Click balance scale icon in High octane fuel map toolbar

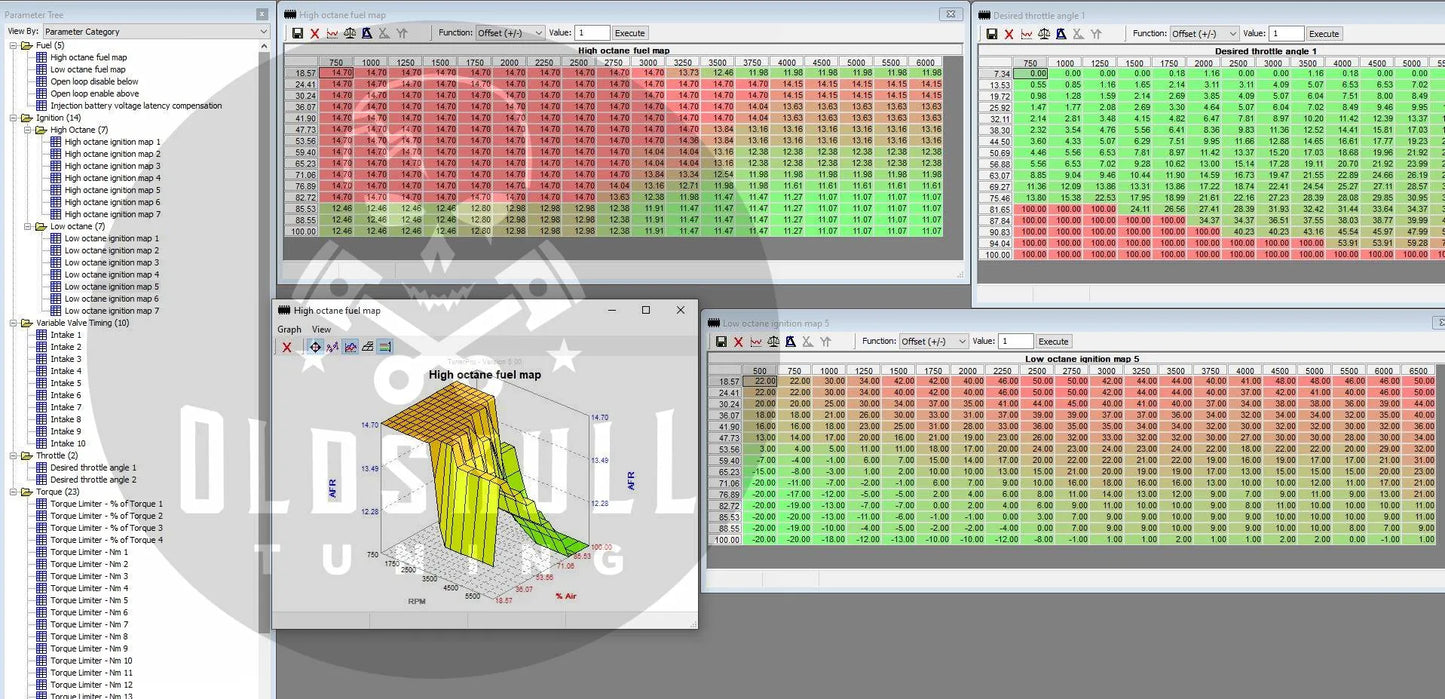pos(350,33)
